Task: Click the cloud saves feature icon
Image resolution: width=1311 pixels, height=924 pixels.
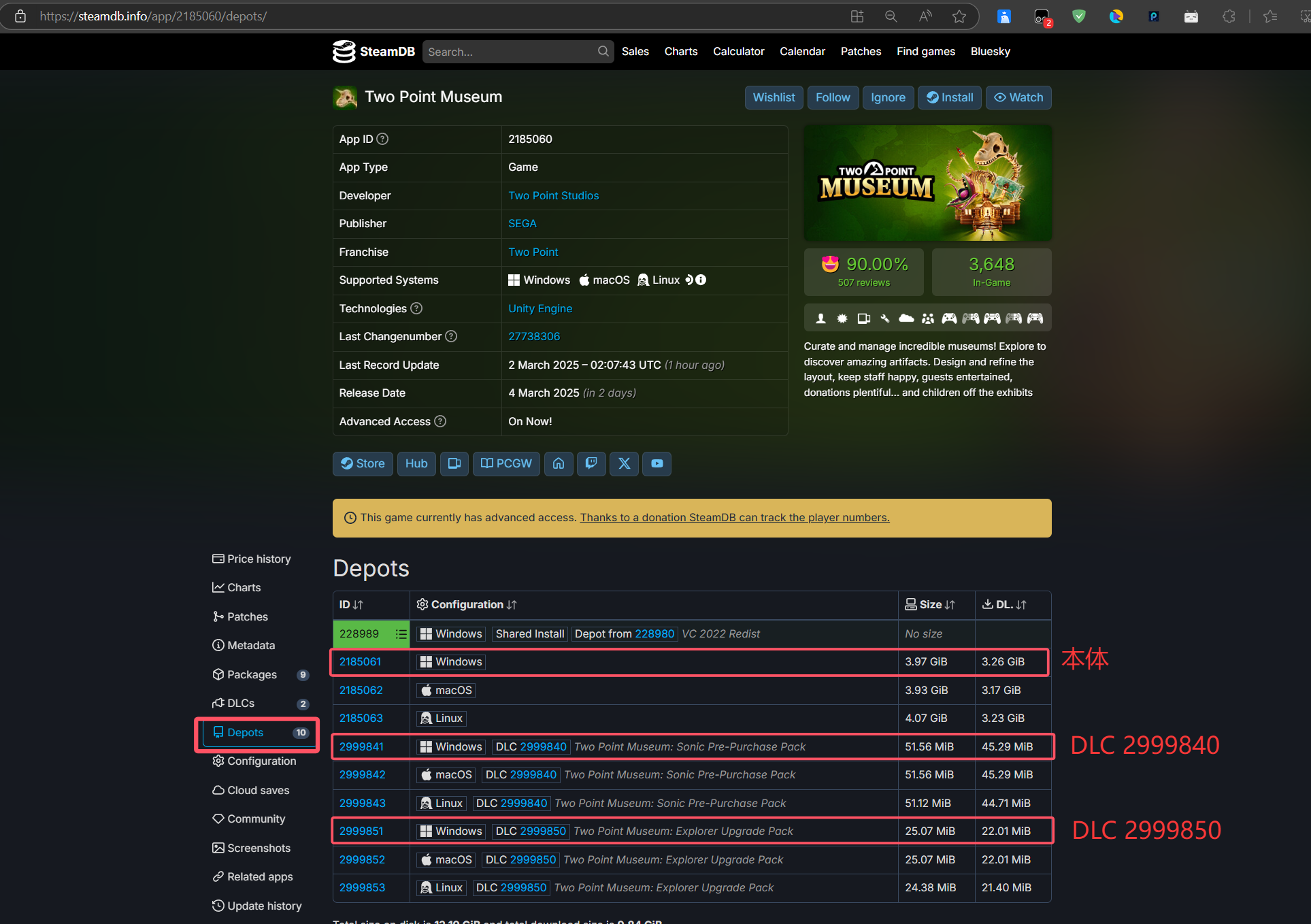Action: tap(906, 318)
